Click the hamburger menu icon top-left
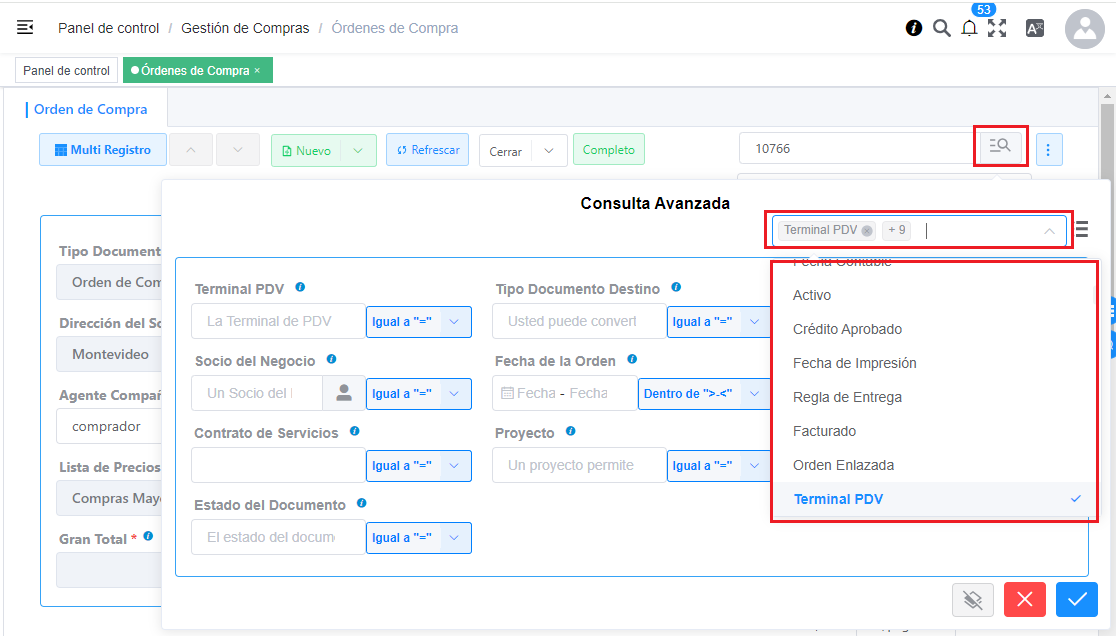 click(25, 28)
